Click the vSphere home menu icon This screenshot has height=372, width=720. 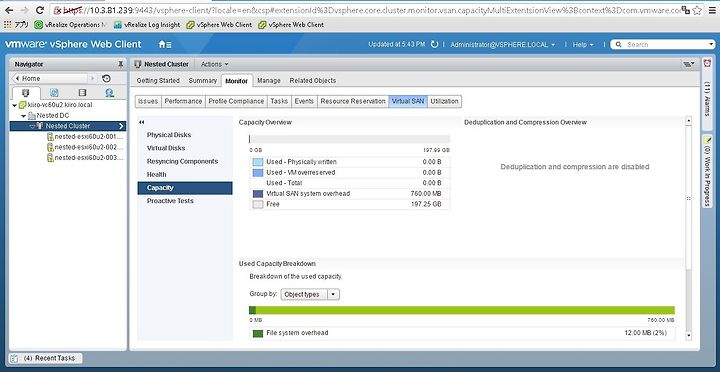(x=165, y=45)
